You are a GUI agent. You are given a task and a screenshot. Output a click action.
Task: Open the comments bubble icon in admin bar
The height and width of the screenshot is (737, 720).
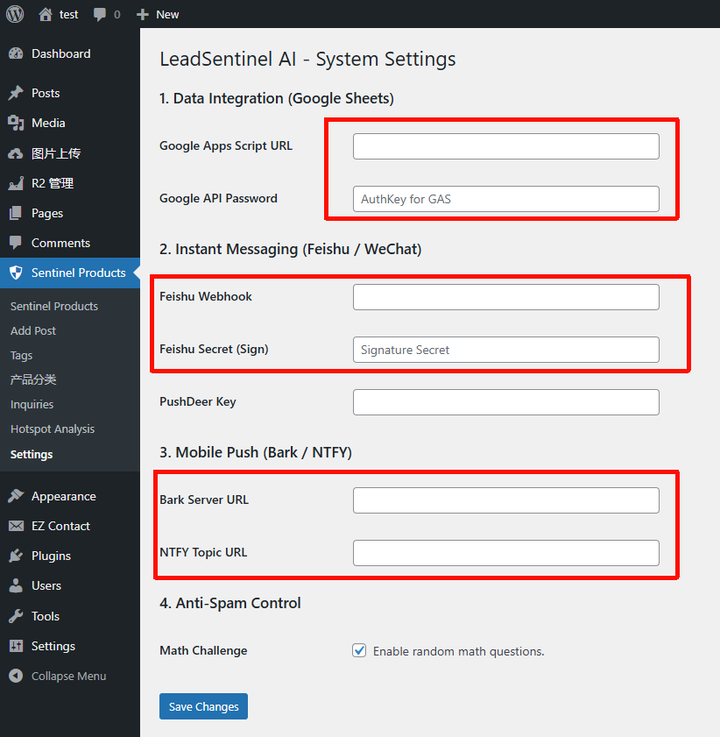tap(100, 14)
